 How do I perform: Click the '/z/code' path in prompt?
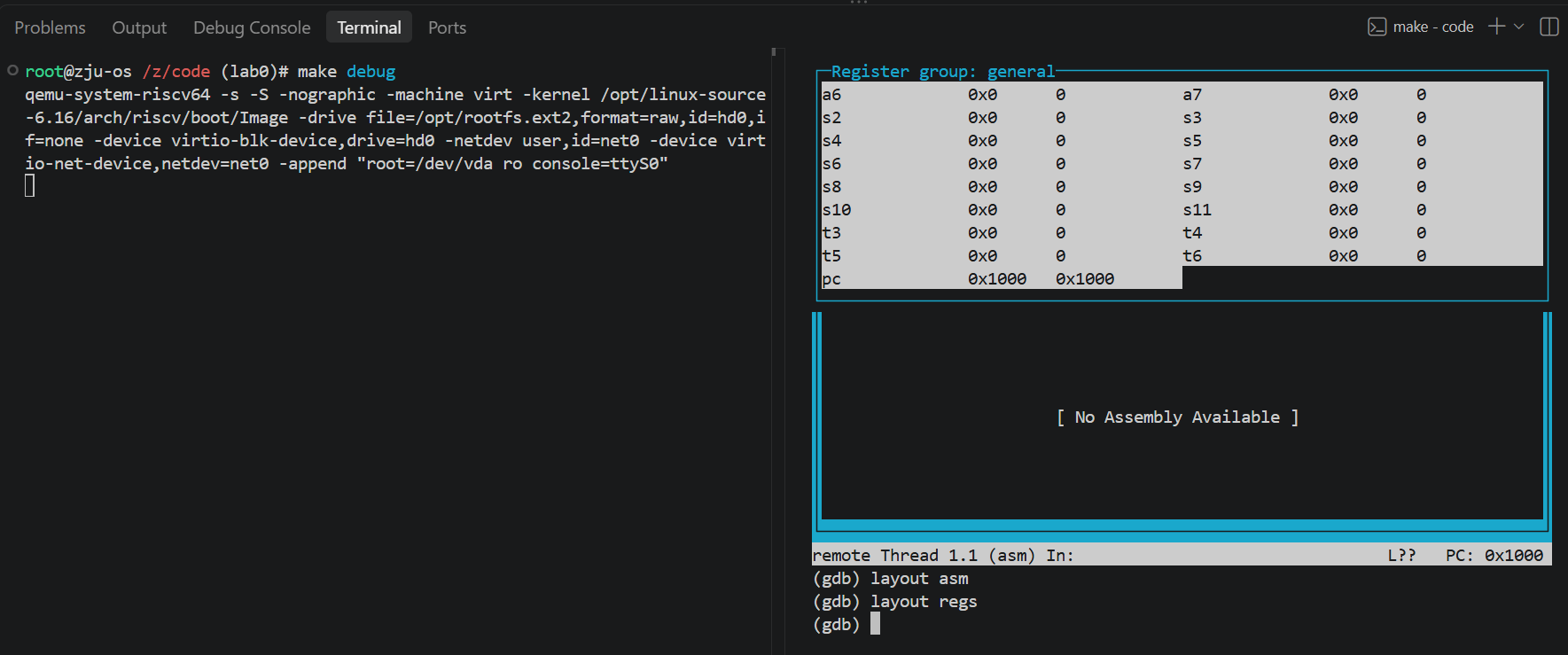click(x=176, y=72)
